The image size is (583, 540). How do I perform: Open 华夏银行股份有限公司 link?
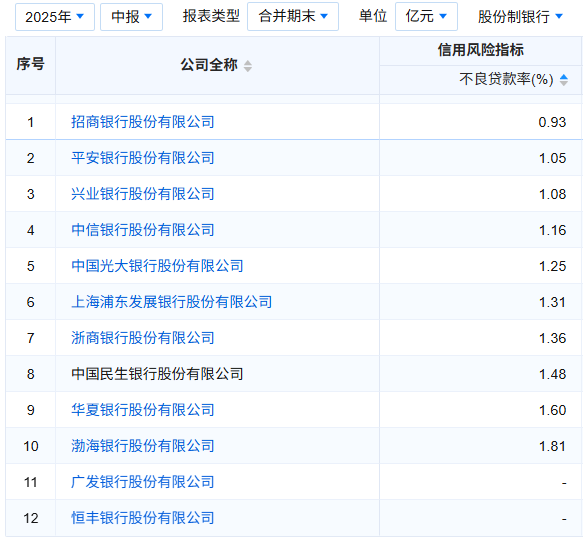click(143, 410)
